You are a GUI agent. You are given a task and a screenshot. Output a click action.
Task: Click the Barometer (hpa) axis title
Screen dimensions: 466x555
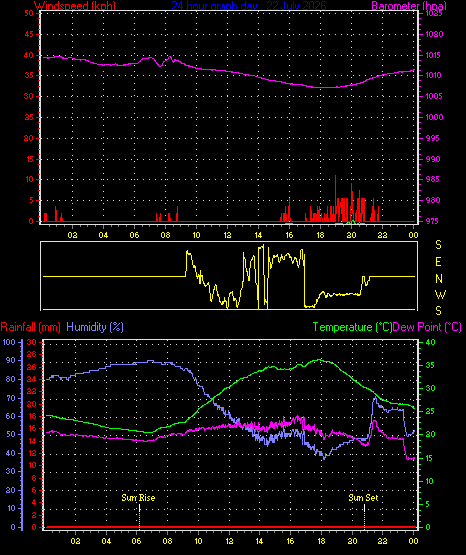[409, 5]
